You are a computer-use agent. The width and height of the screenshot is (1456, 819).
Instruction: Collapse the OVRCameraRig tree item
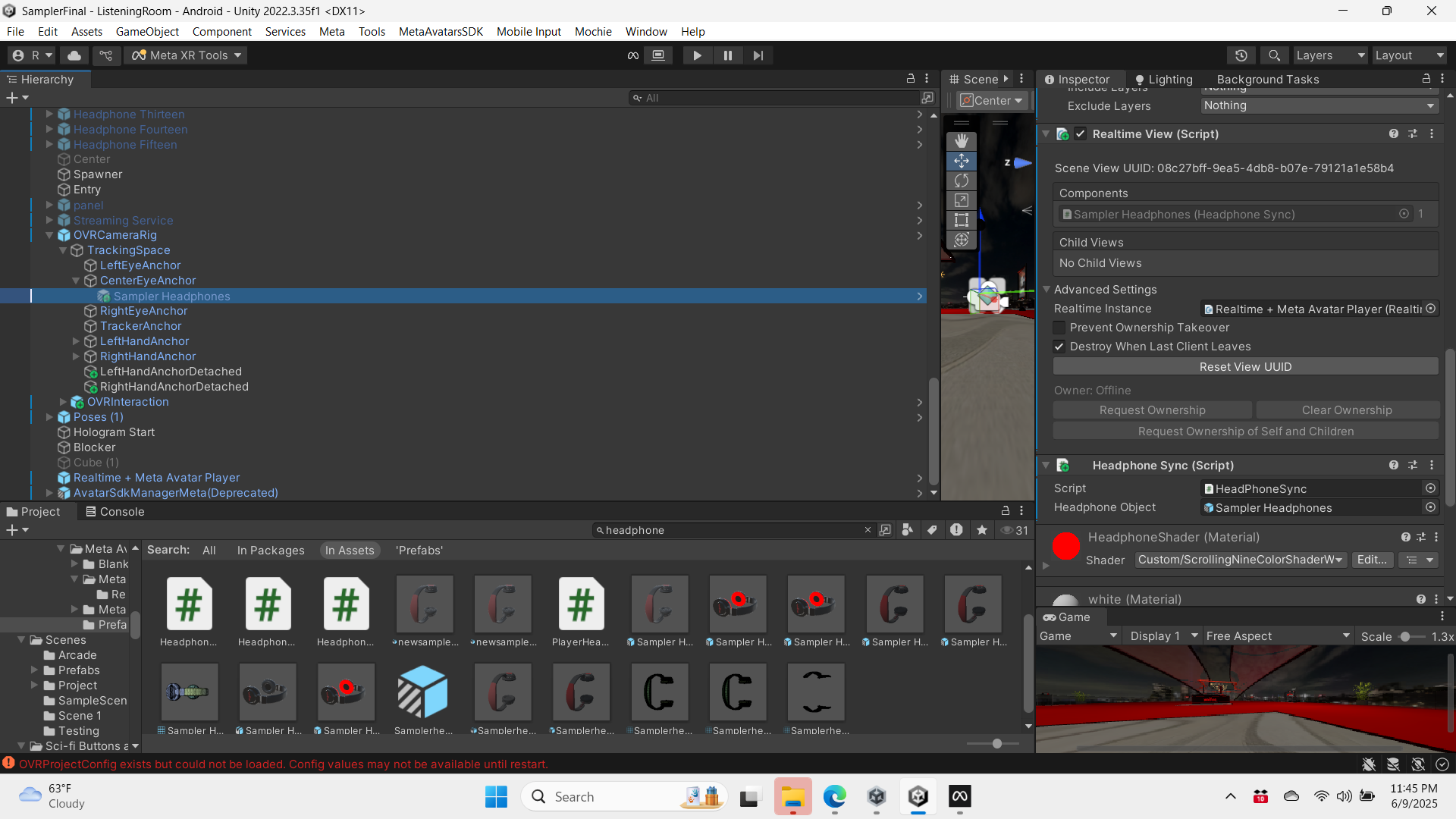(x=49, y=235)
